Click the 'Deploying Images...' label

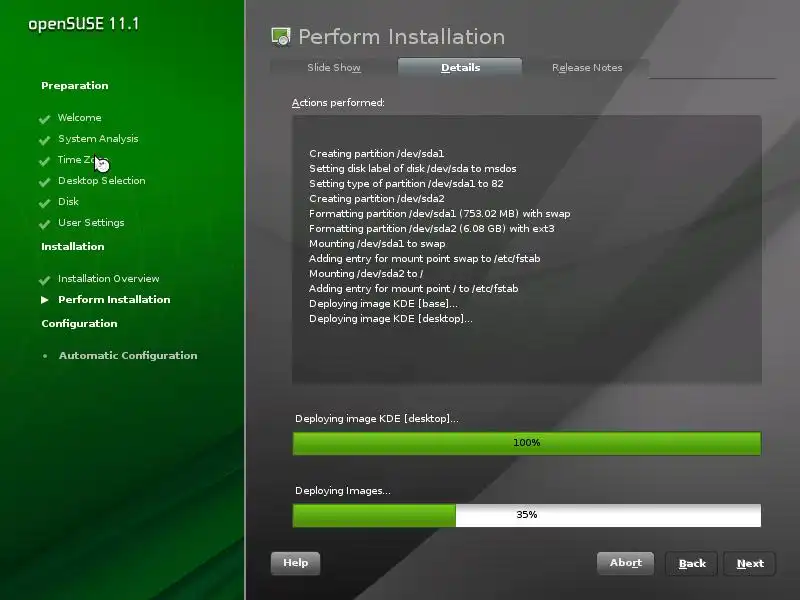343,491
